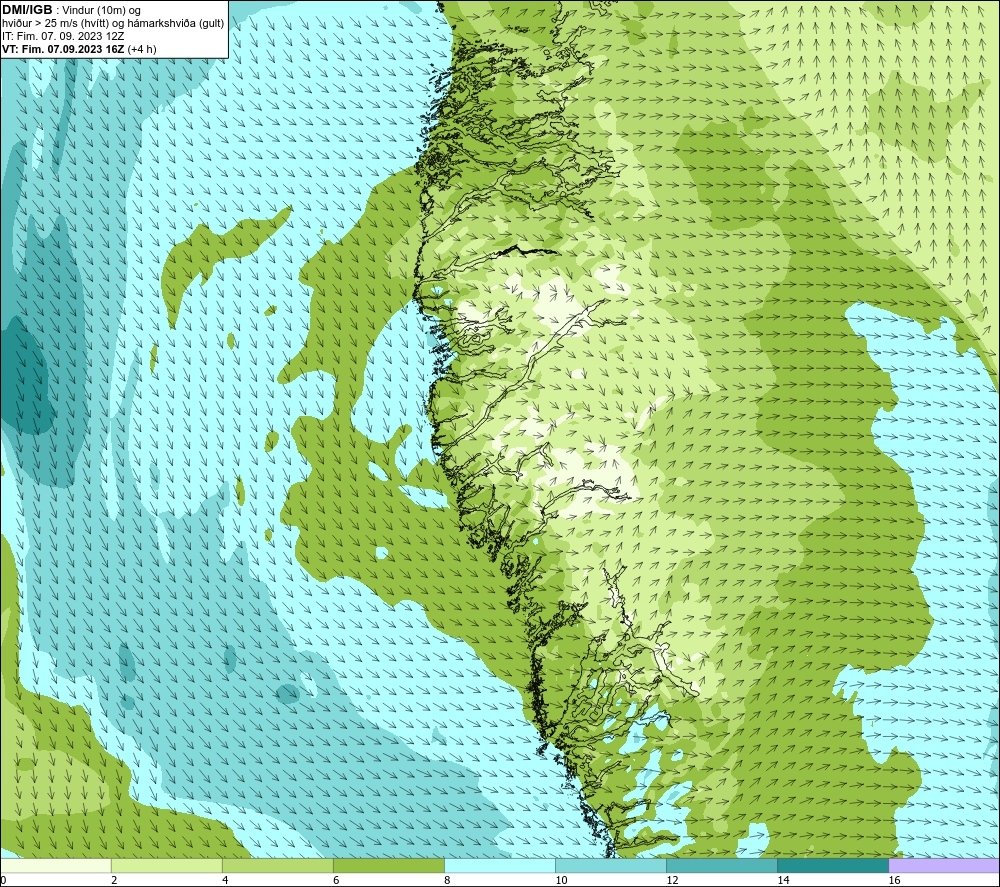Click the darker green 6–8 m/s swatch
This screenshot has height=887, width=1000.
click(388, 865)
